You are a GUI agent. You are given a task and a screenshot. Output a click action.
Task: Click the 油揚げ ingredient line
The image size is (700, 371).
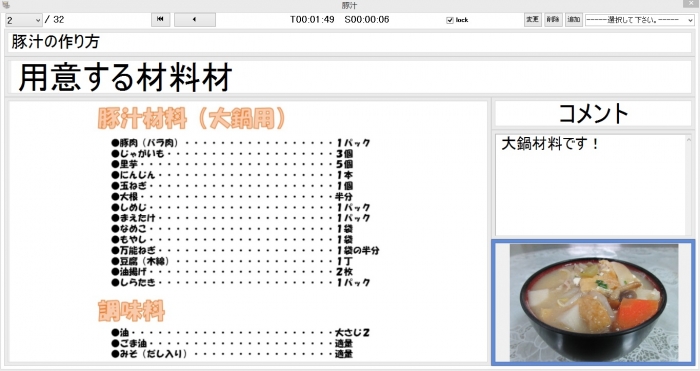click(x=233, y=271)
